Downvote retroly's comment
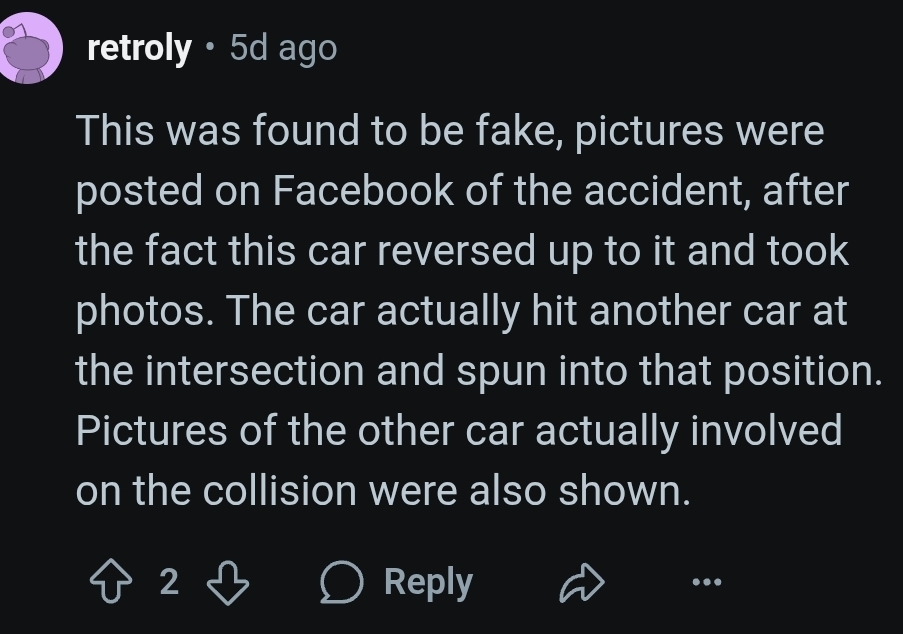This screenshot has width=903, height=634. pos(228,582)
